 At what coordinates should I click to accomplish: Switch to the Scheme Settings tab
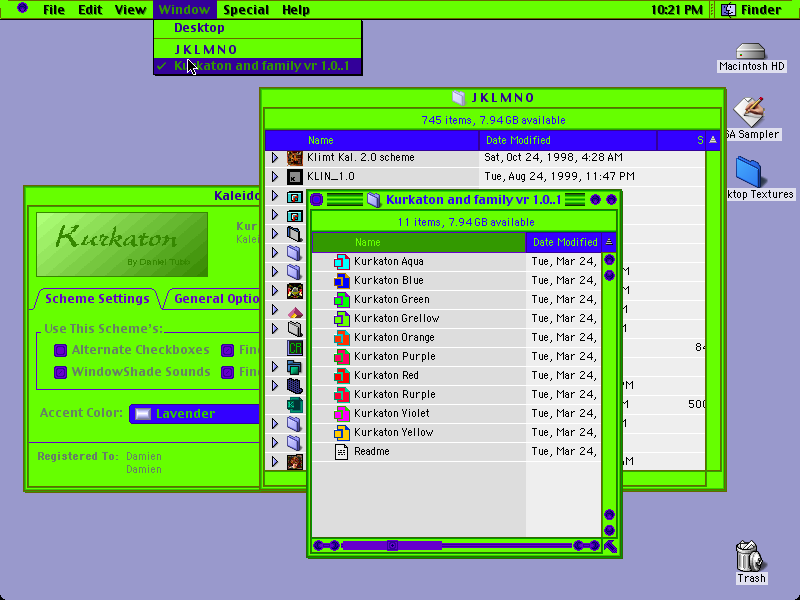point(97,299)
